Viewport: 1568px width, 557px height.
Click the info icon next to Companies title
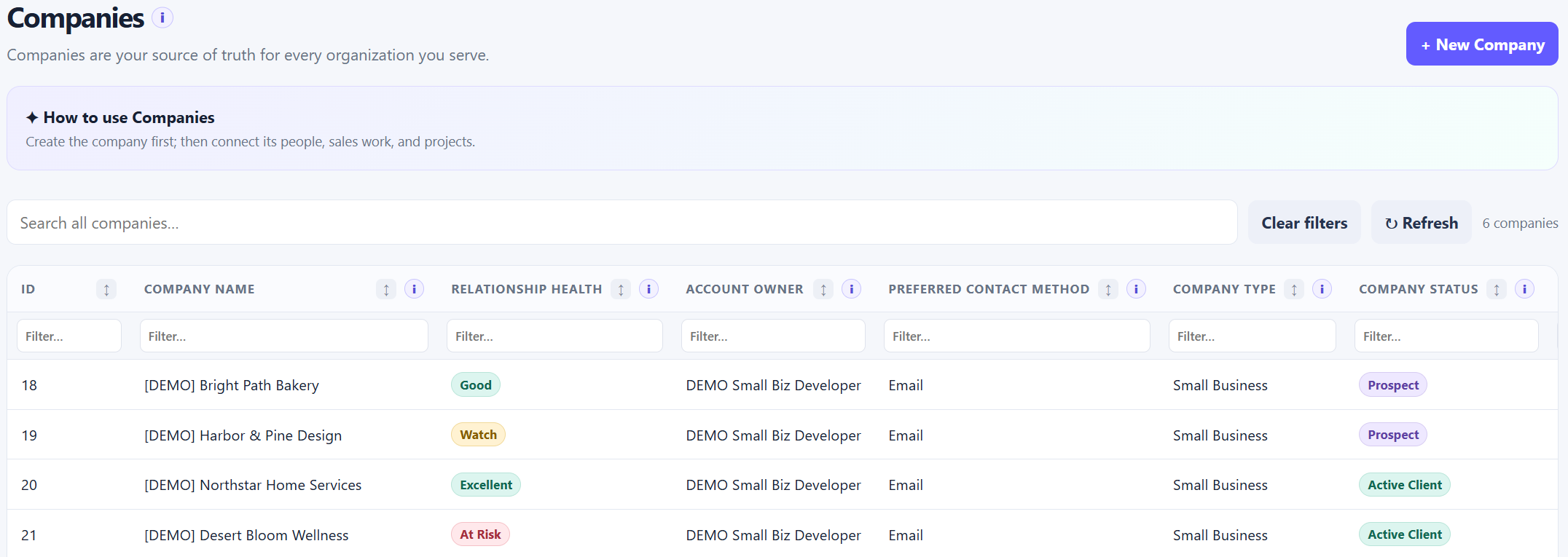[x=162, y=17]
